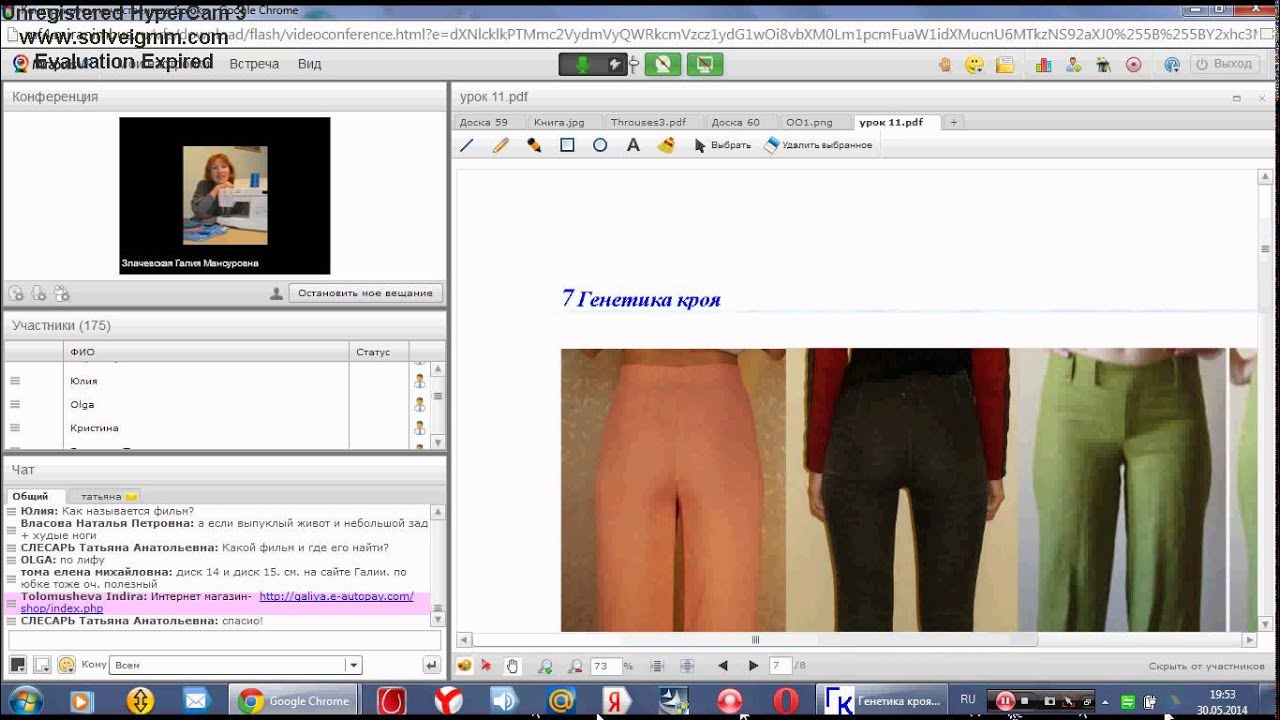Click Zoom in magnifier icon
Screen dimensions: 1280x720
coord(545,666)
